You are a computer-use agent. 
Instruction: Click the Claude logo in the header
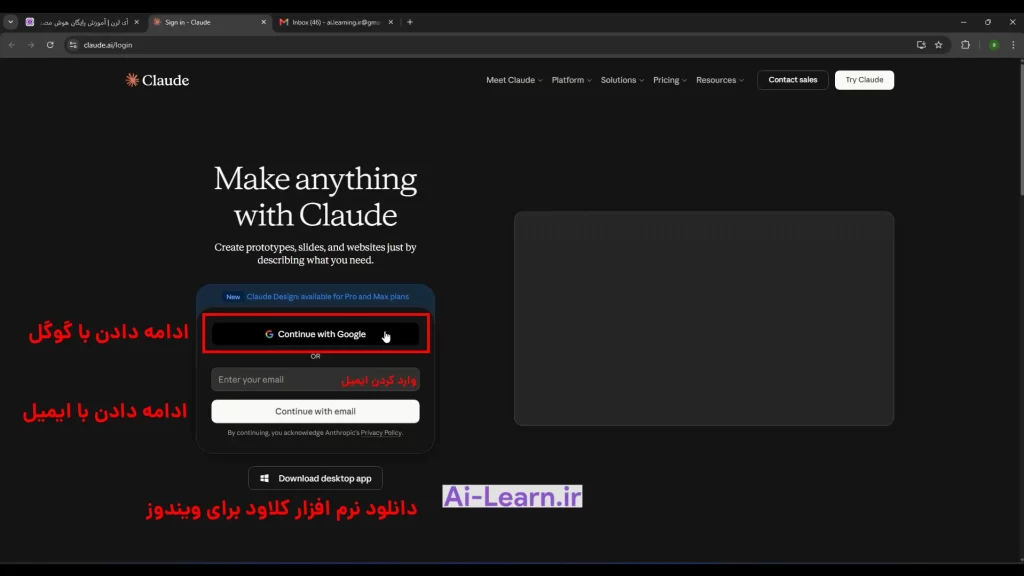coord(157,80)
